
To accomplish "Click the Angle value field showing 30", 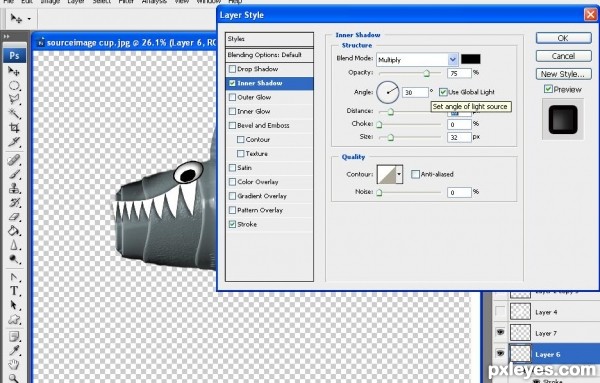I will pos(415,93).
